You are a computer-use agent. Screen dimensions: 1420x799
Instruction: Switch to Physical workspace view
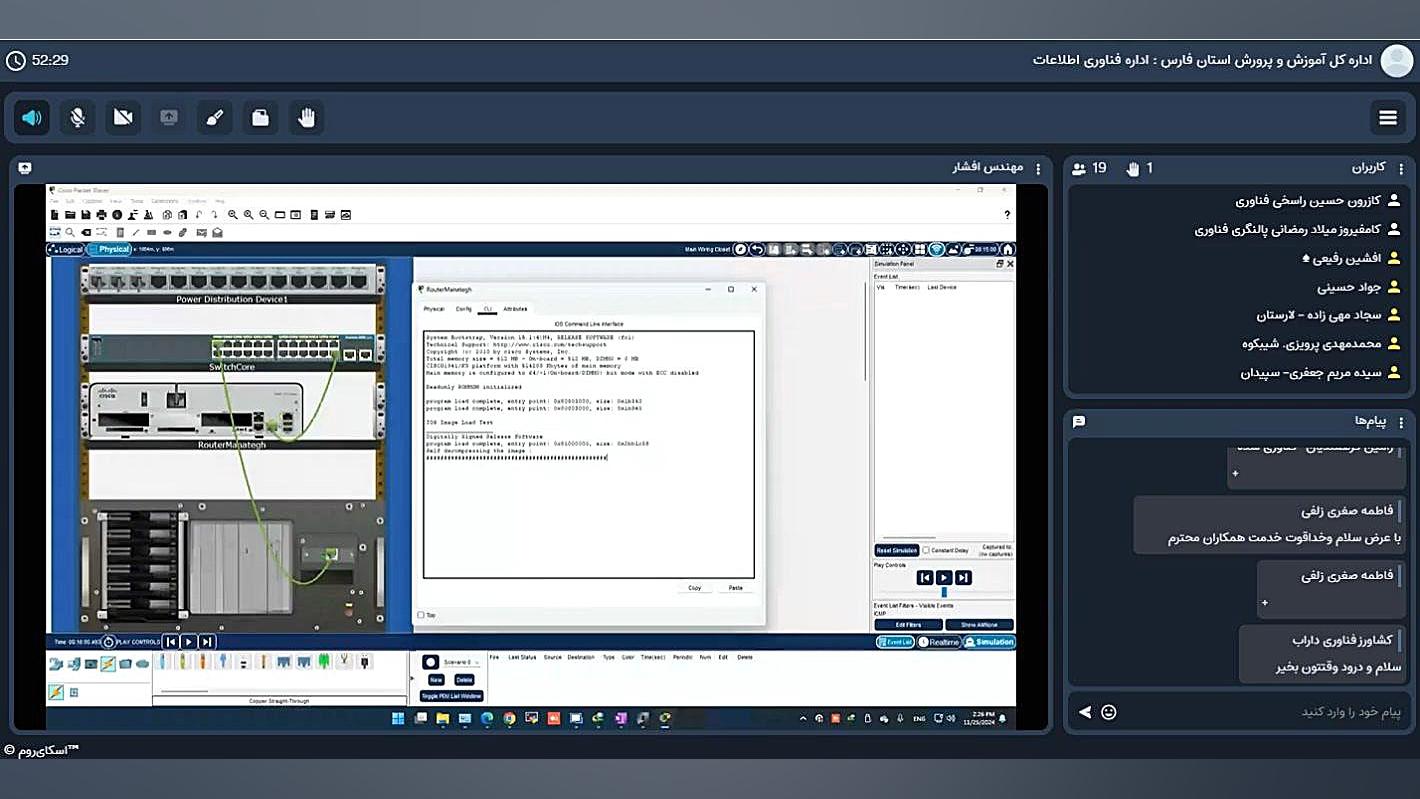(x=110, y=249)
